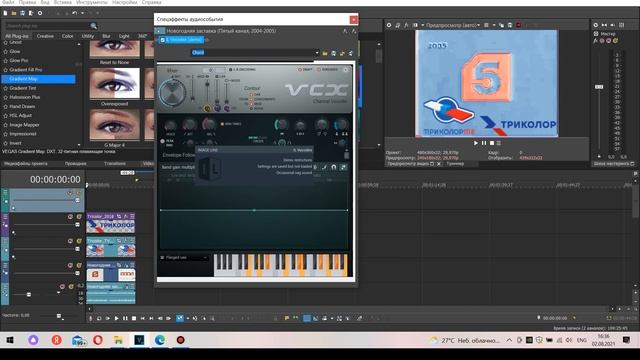The image size is (640, 360).
Task: Open the Light plug-in tab
Action: click(124, 36)
